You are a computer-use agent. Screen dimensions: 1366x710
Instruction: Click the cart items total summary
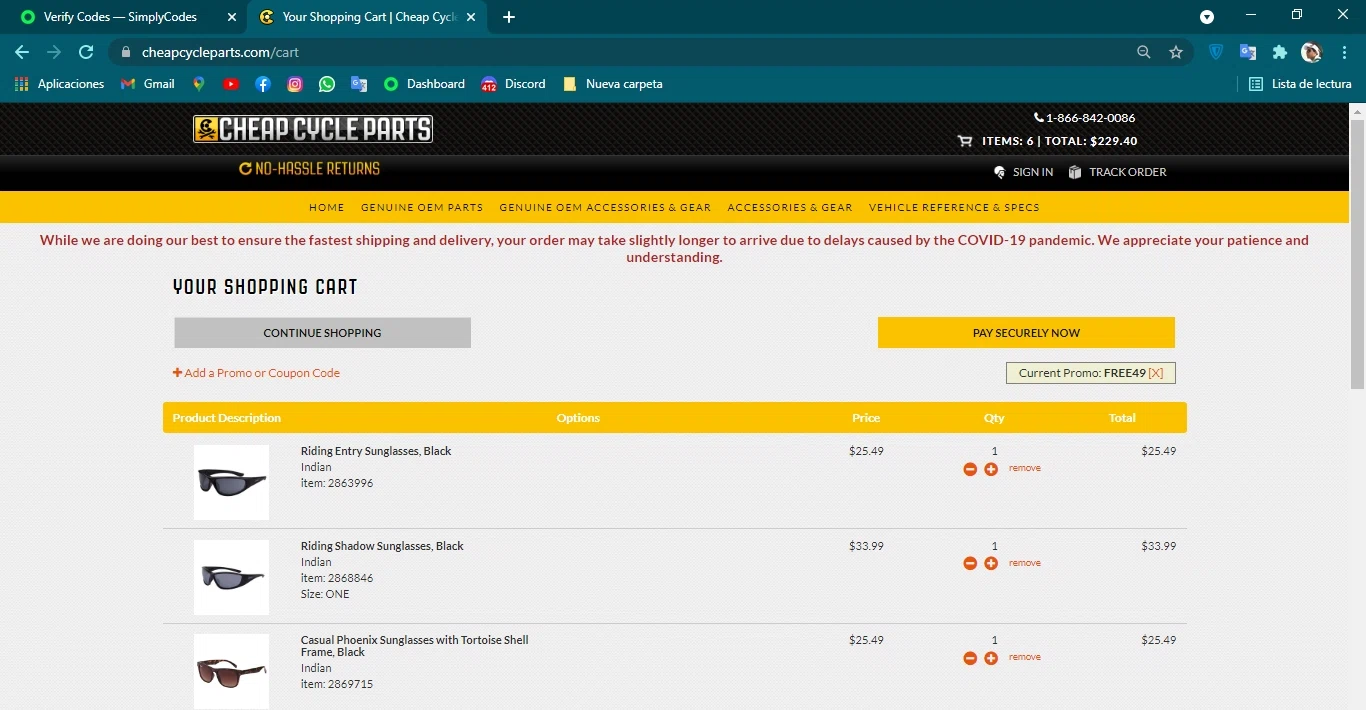click(x=1047, y=141)
